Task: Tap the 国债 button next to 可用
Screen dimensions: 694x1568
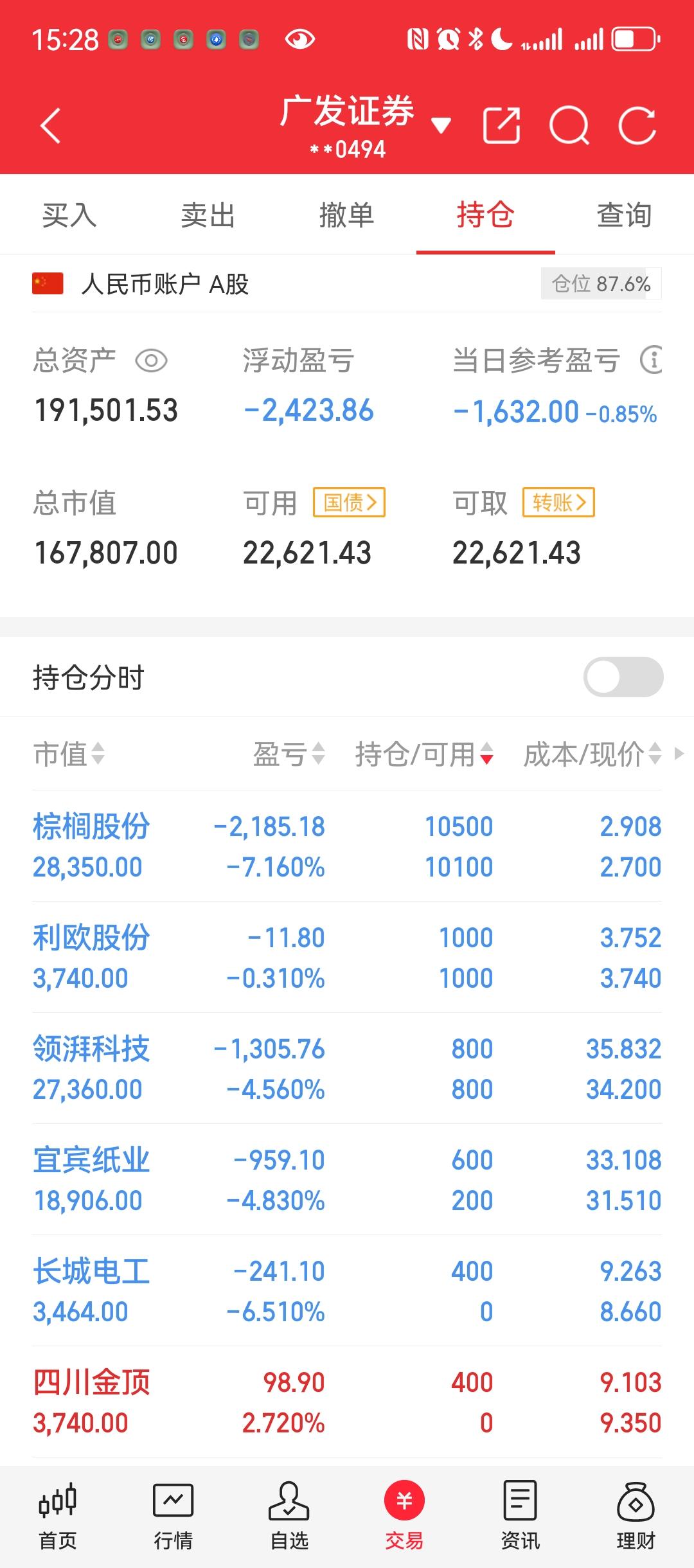Action: point(349,502)
